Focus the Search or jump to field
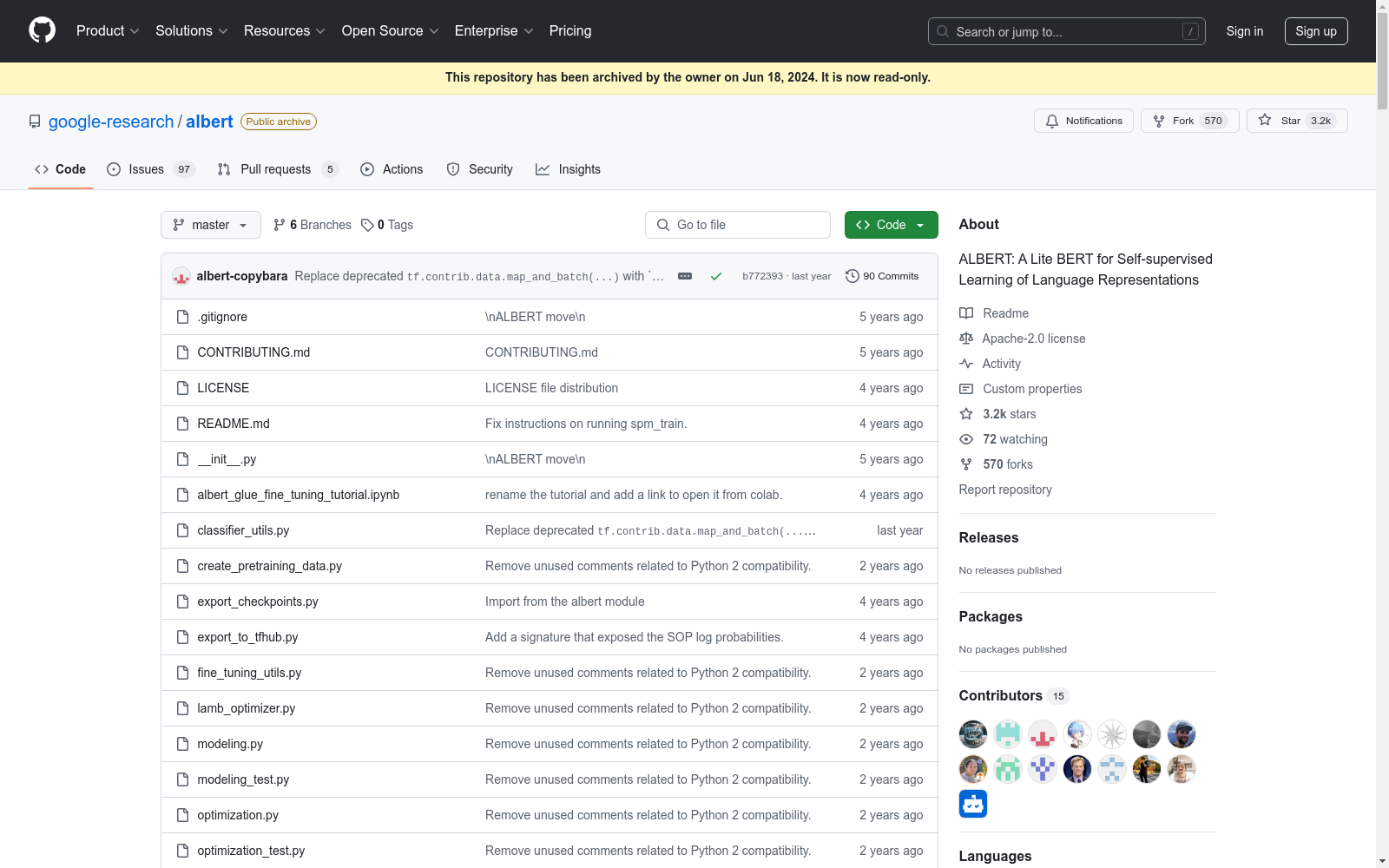Viewport: 1389px width, 868px height. [1067, 31]
